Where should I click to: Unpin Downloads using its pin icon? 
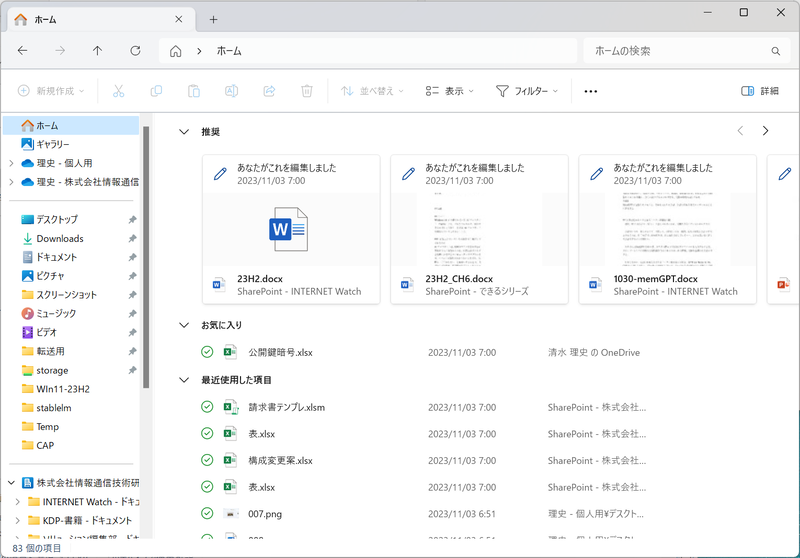tap(132, 238)
